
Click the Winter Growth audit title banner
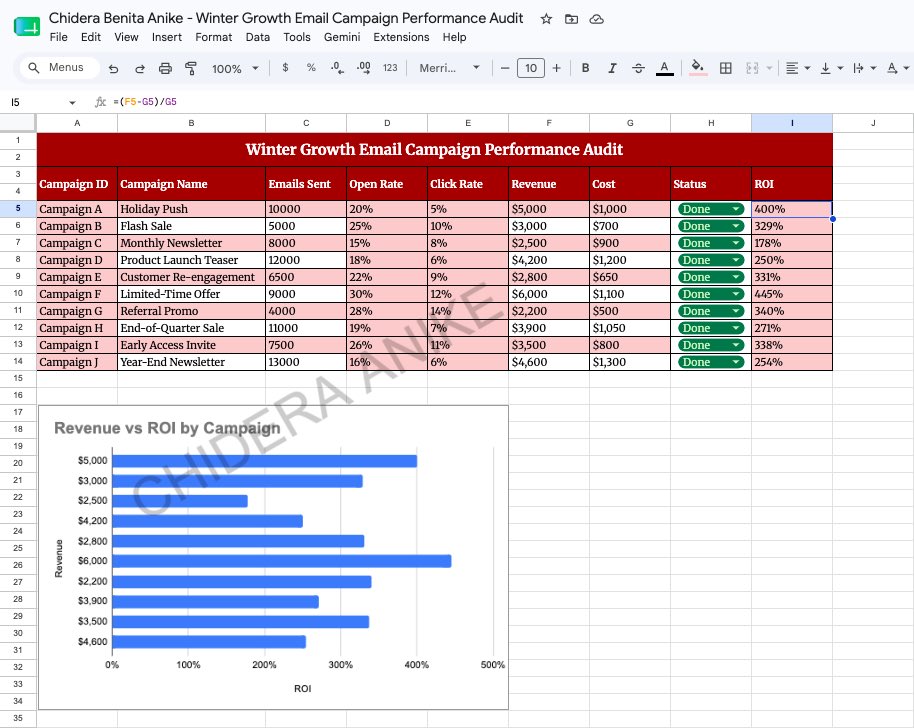click(434, 149)
